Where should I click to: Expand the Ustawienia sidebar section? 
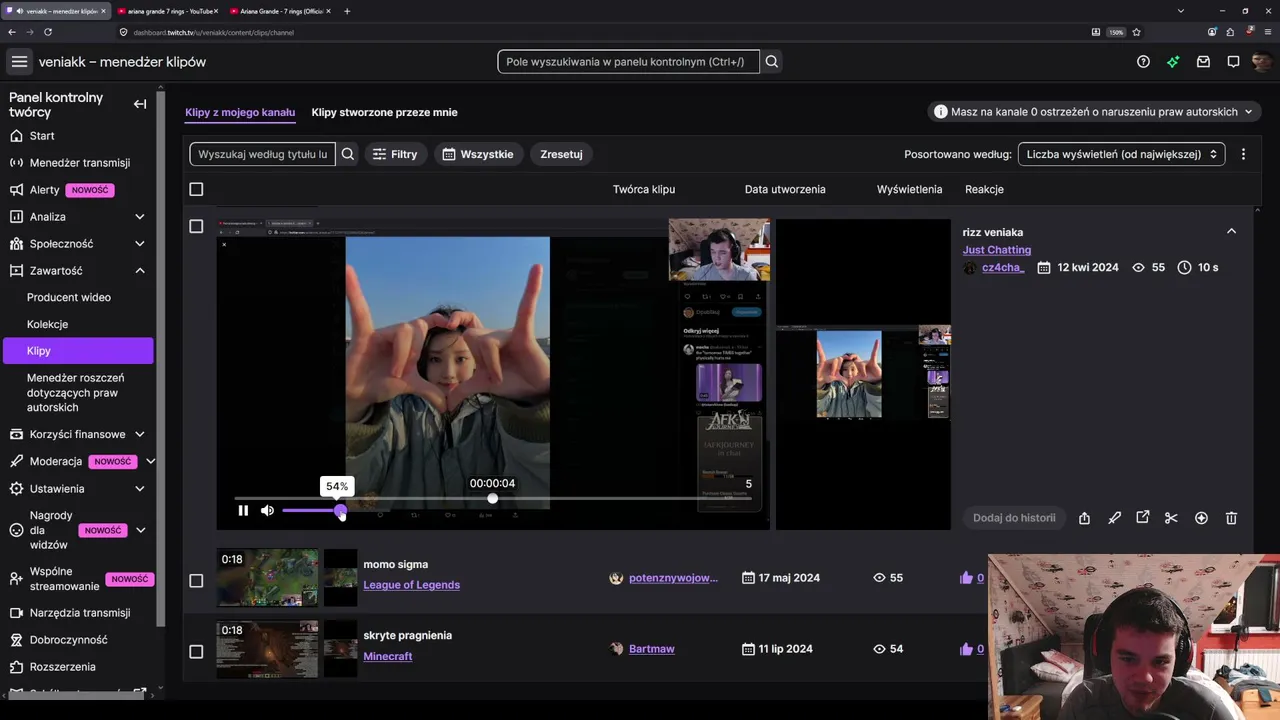[140, 489]
